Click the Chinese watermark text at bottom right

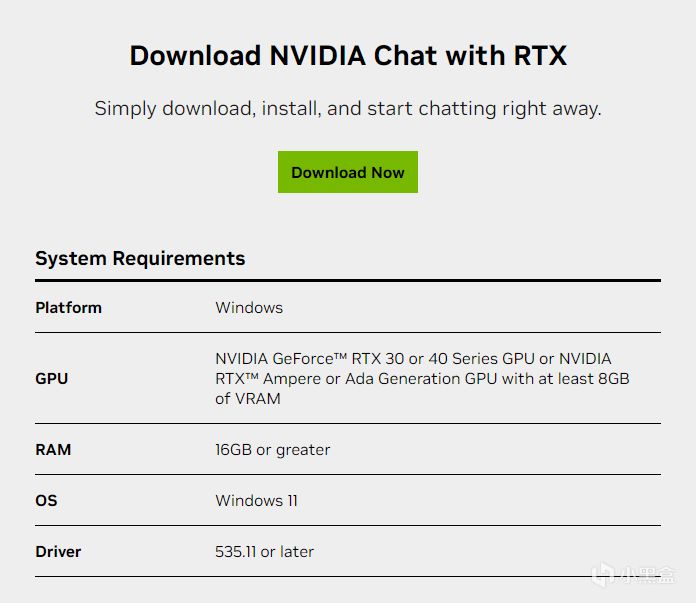[647, 574]
